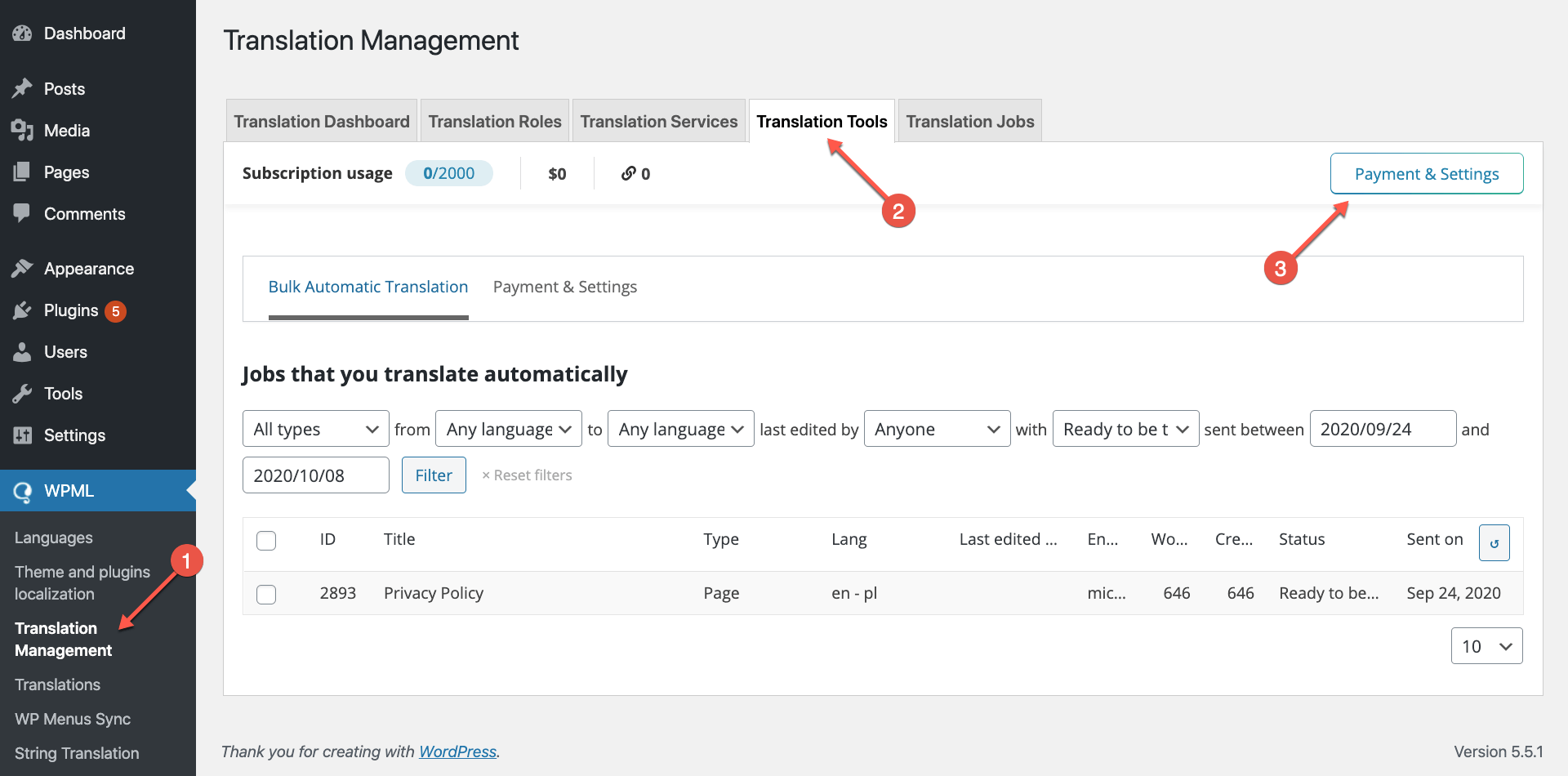
Task: Click the Sent on column header
Action: pyautogui.click(x=1435, y=539)
